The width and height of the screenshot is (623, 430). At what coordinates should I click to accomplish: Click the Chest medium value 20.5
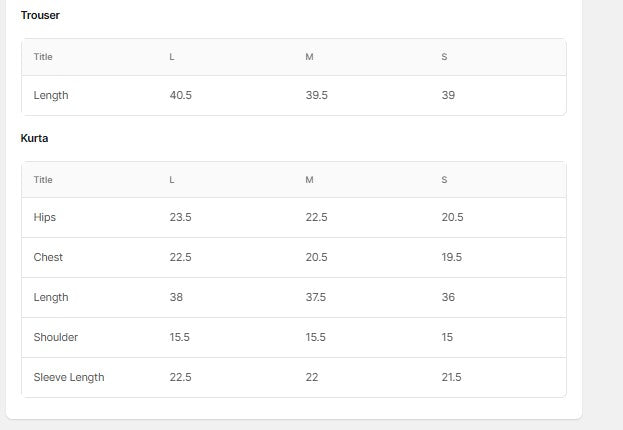point(317,257)
